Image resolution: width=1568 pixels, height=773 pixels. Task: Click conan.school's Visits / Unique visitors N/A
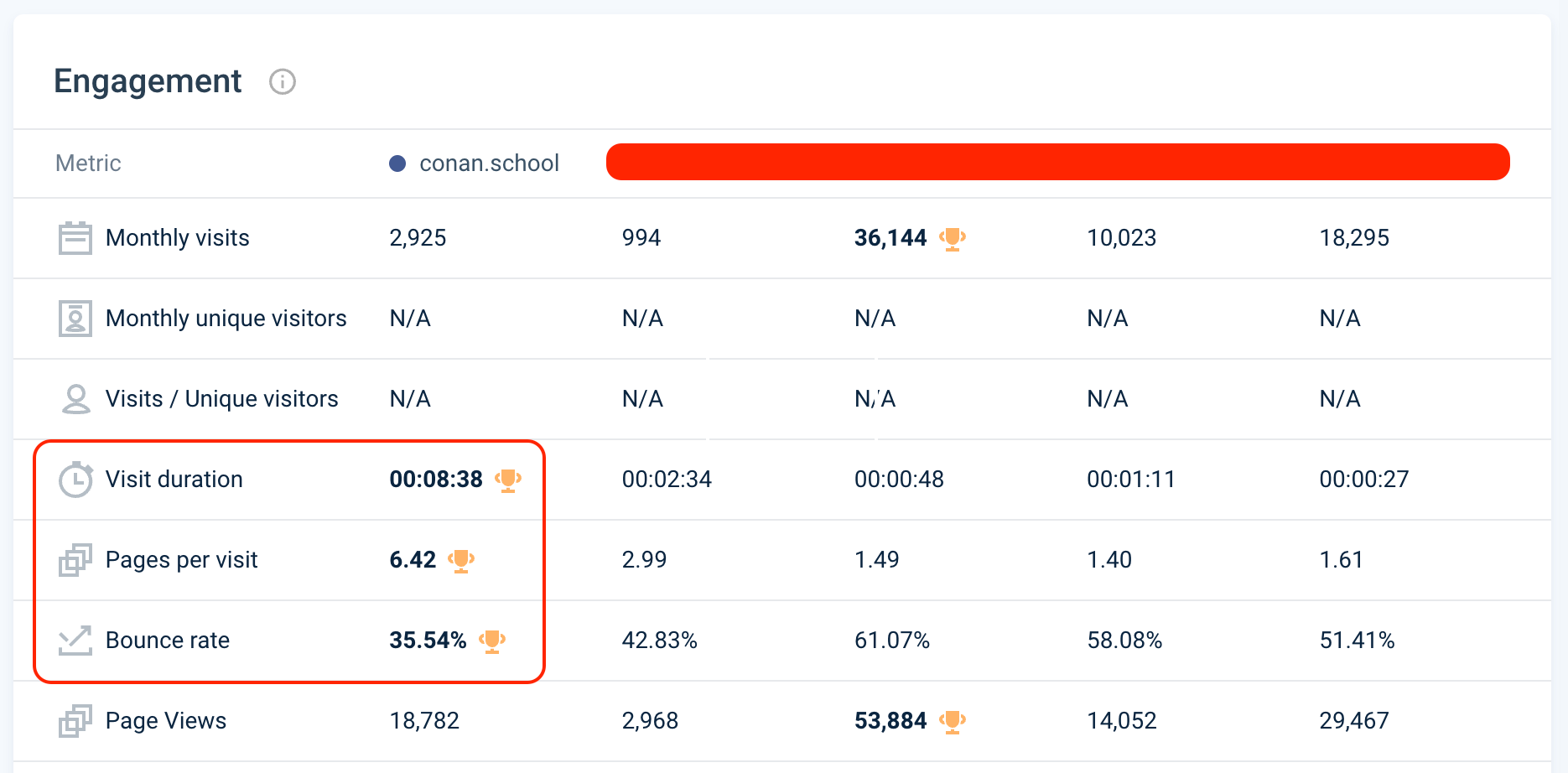410,399
